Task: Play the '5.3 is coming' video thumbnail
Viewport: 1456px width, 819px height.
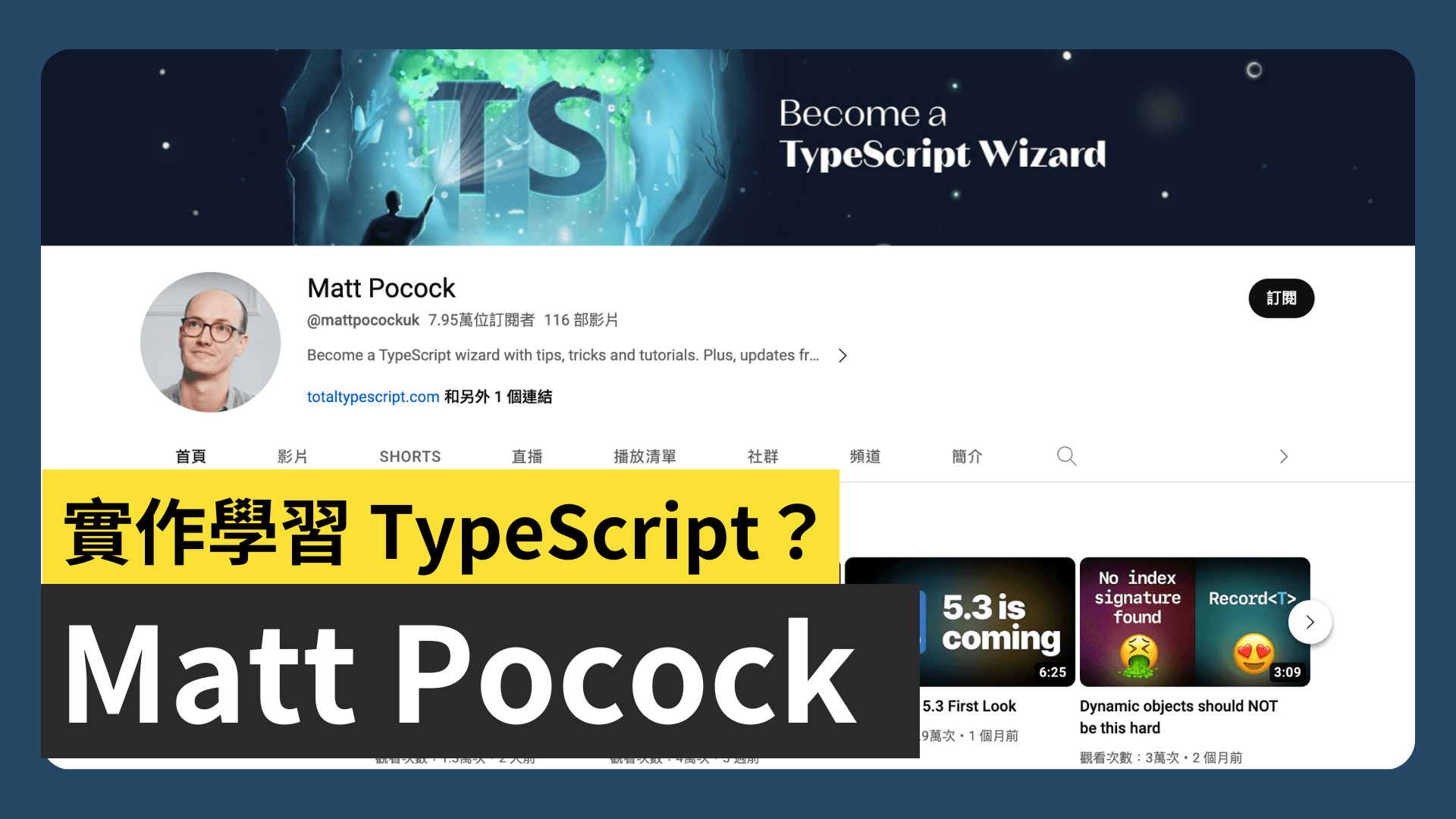Action: pos(996,622)
